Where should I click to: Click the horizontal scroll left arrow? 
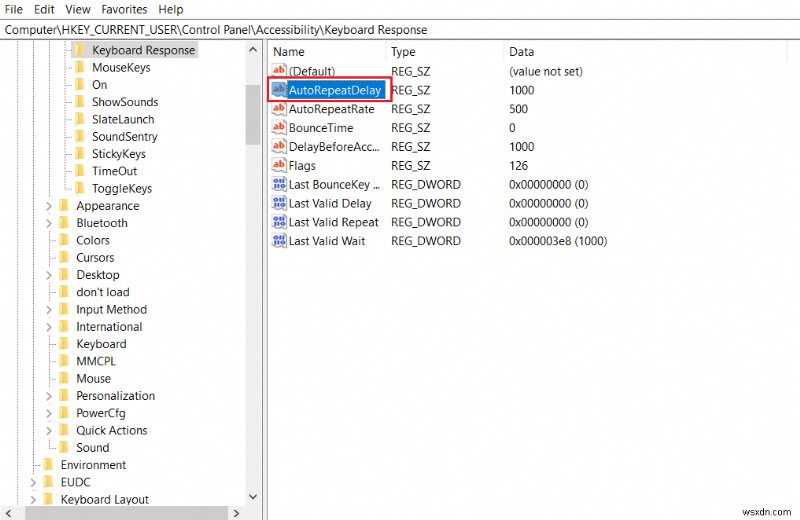click(8, 513)
